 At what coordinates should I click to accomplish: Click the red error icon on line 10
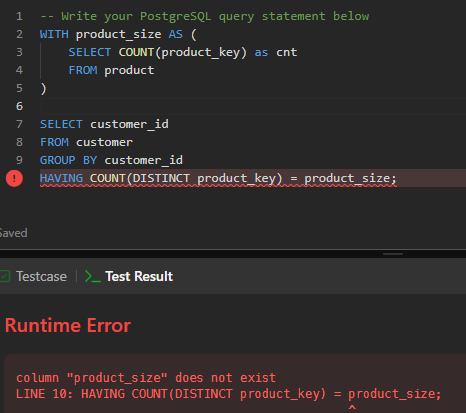14,178
